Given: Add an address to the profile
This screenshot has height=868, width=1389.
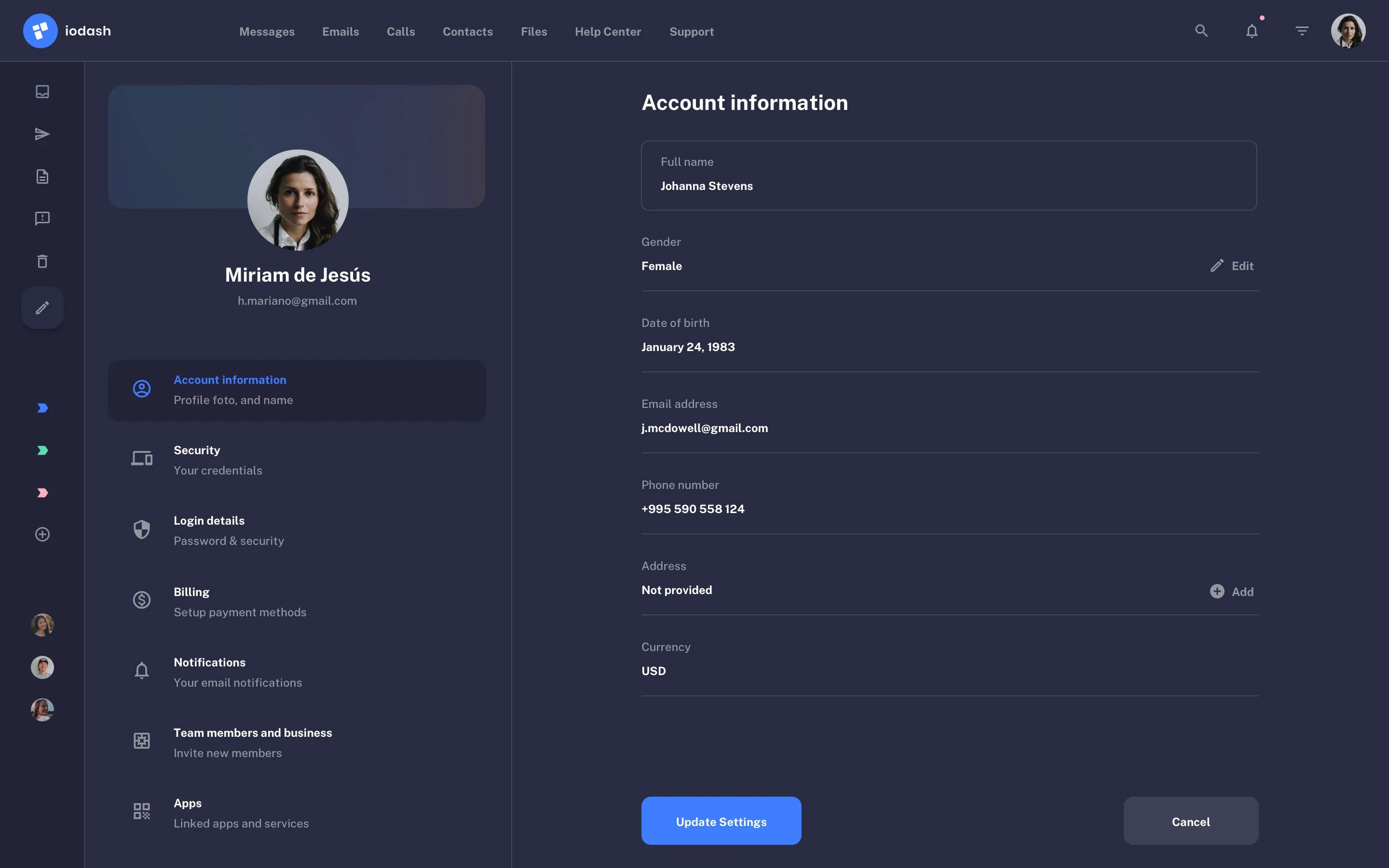Looking at the screenshot, I should (1232, 591).
